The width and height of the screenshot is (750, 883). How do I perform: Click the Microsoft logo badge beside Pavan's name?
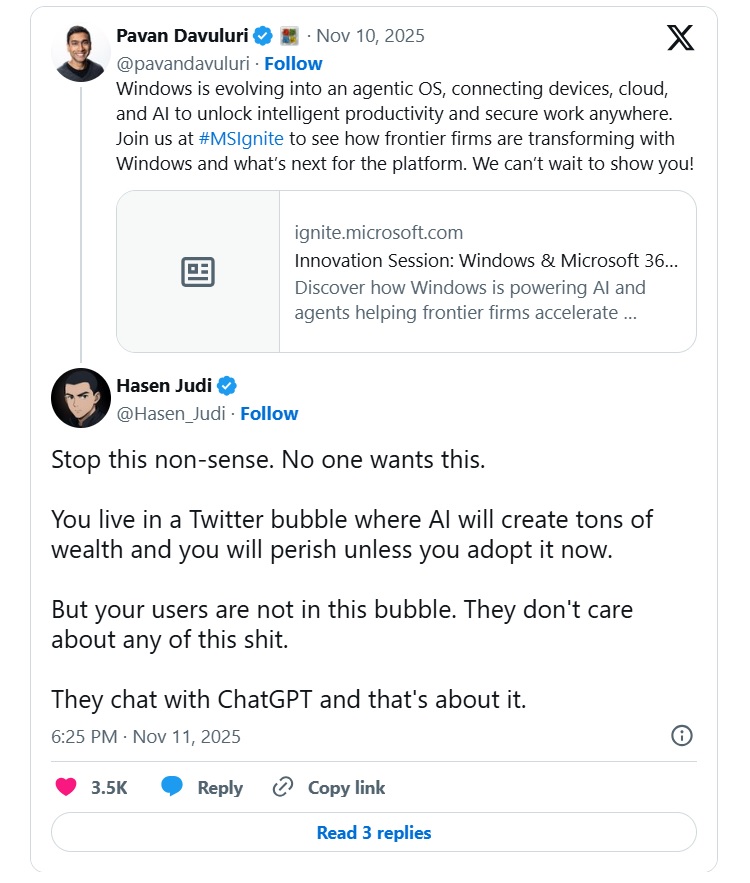tap(289, 36)
